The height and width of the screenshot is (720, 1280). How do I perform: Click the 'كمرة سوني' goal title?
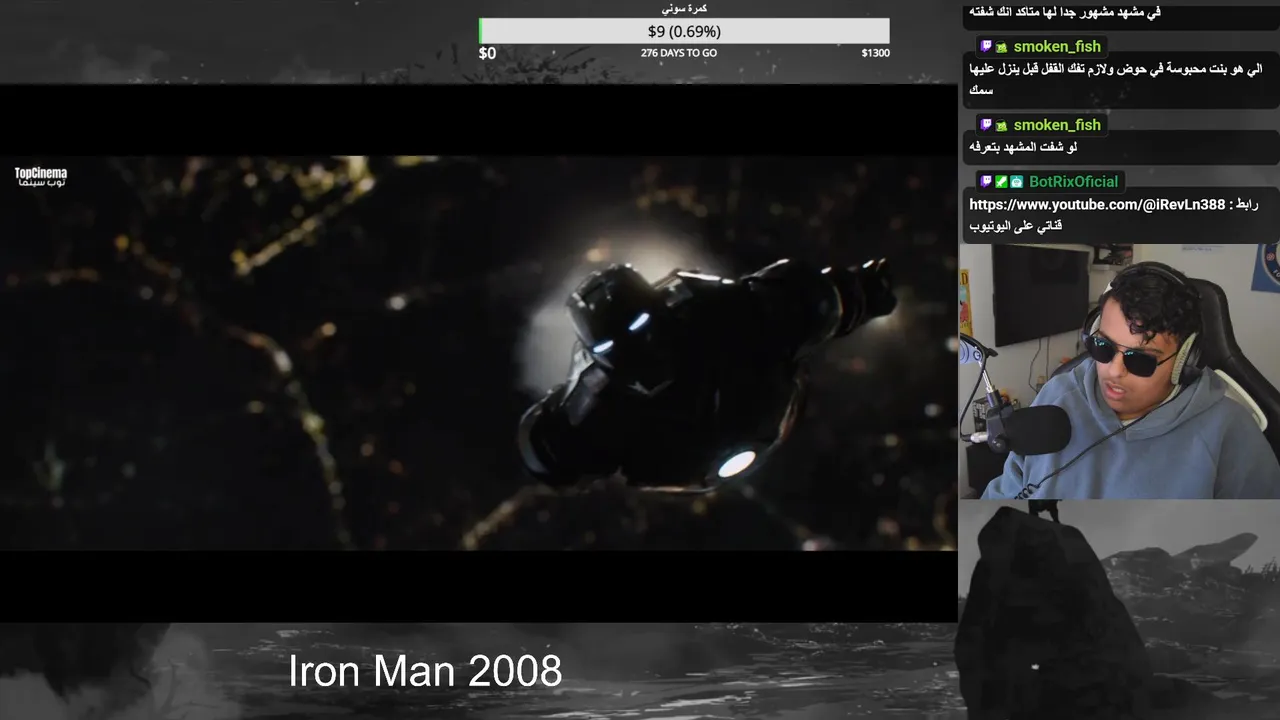click(x=685, y=9)
